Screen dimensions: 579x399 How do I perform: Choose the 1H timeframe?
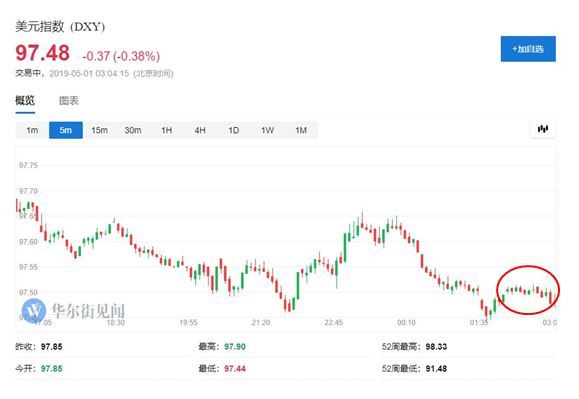(x=167, y=130)
